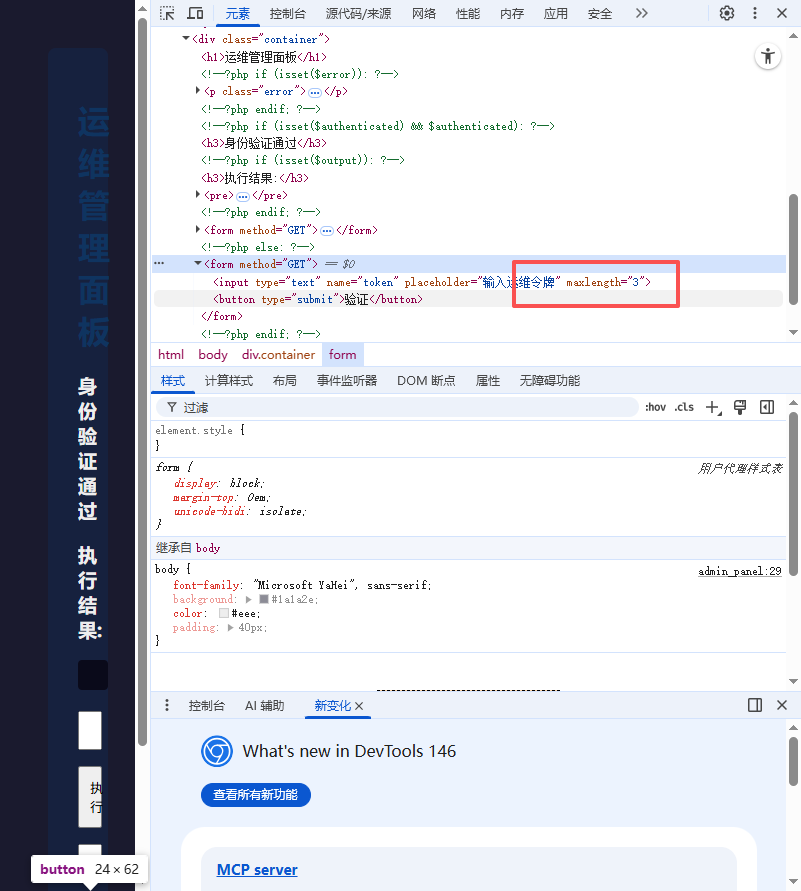Toggle the :hov element state panel

(655, 407)
